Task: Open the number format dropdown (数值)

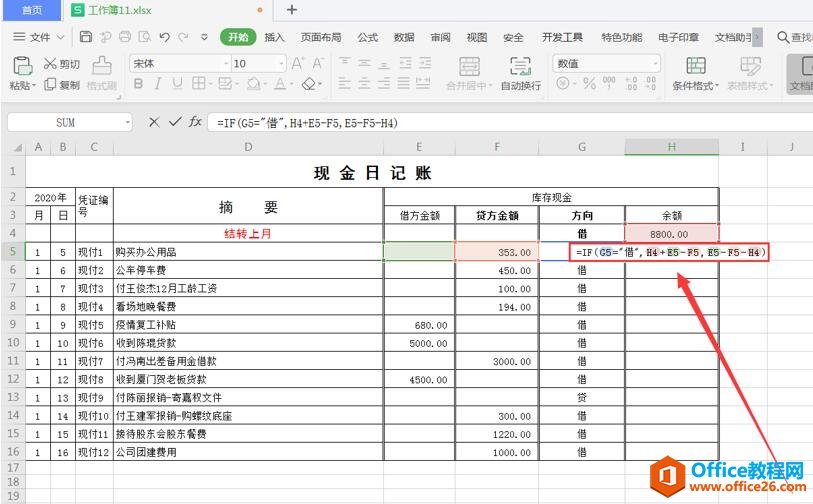Action: coord(655,63)
